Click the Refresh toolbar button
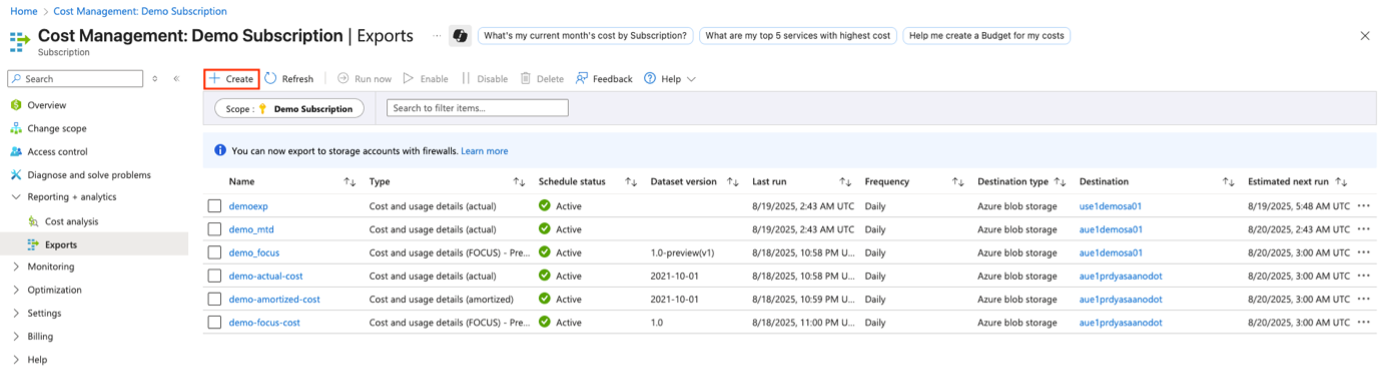 [289, 79]
